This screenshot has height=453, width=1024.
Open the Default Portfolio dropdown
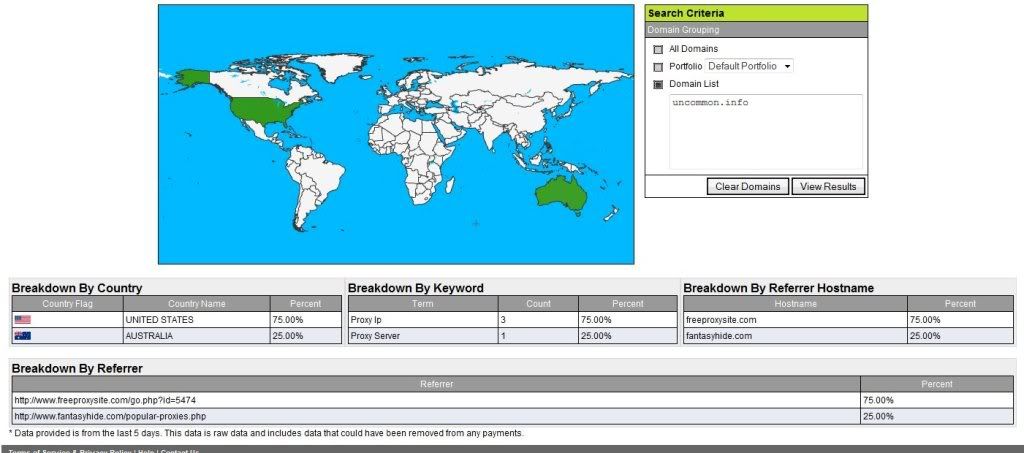pos(750,66)
